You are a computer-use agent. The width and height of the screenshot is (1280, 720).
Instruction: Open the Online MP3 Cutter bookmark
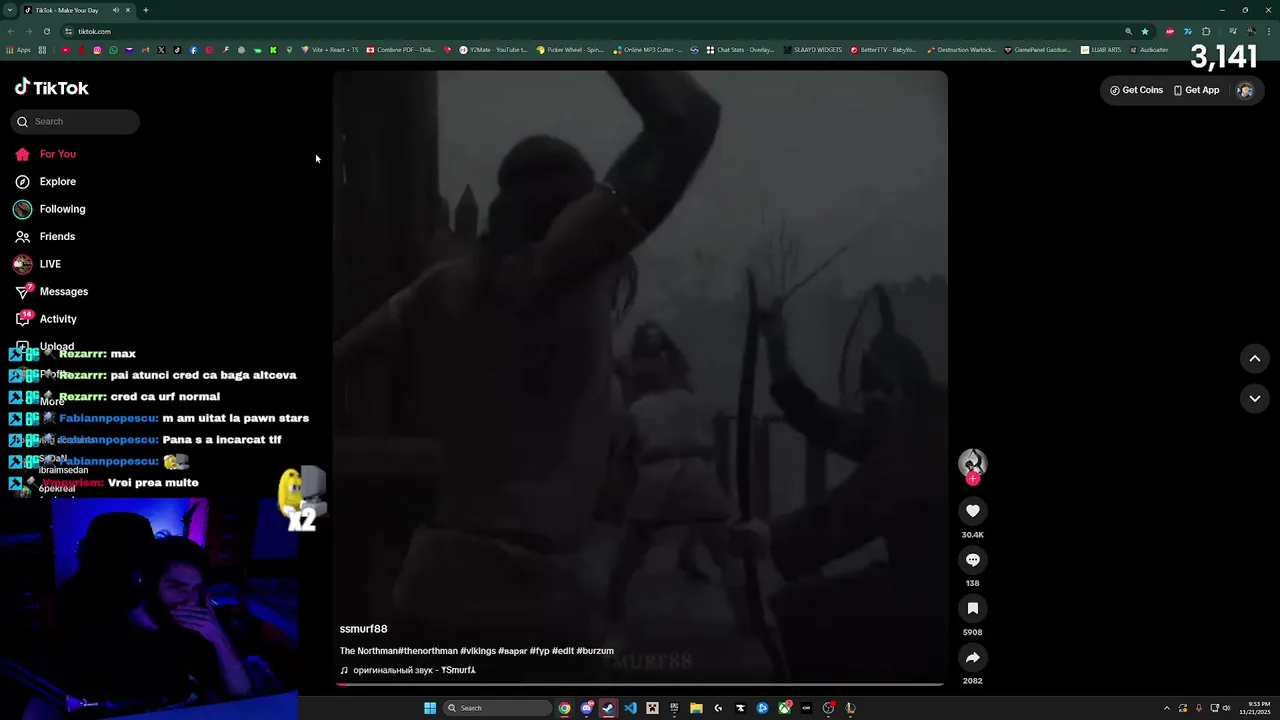648,50
